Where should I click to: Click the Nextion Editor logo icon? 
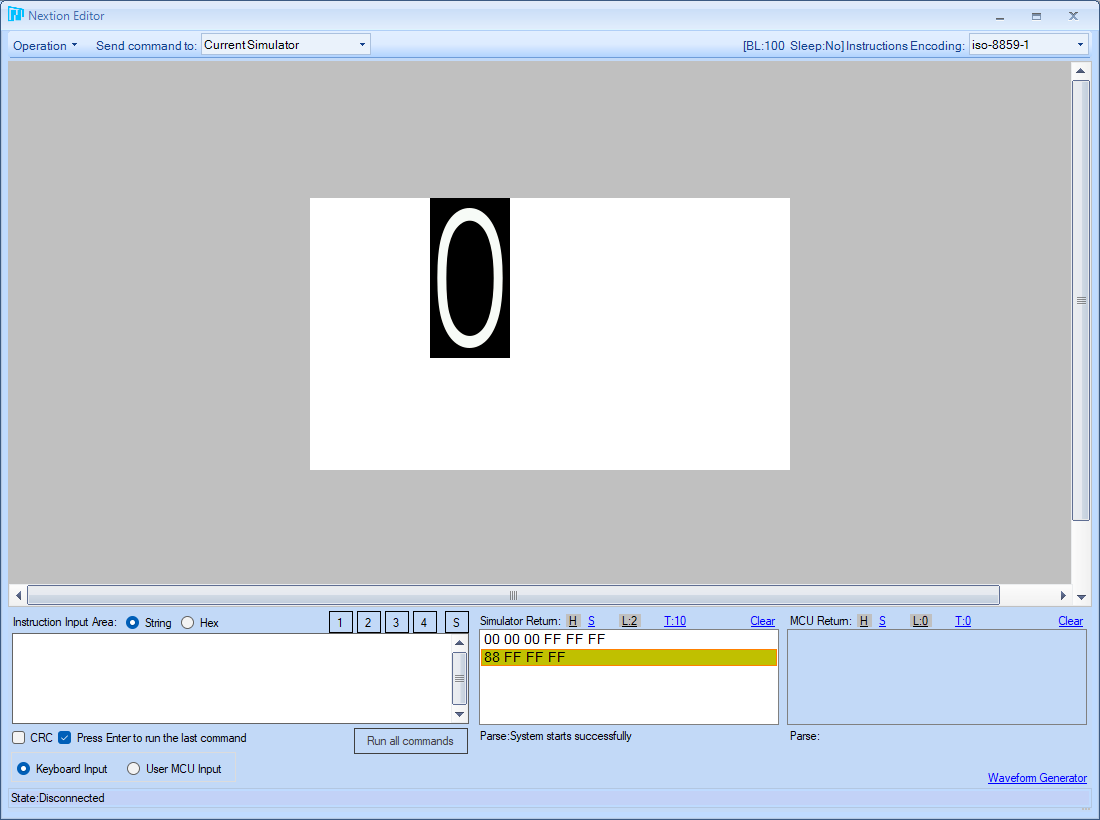click(15, 15)
